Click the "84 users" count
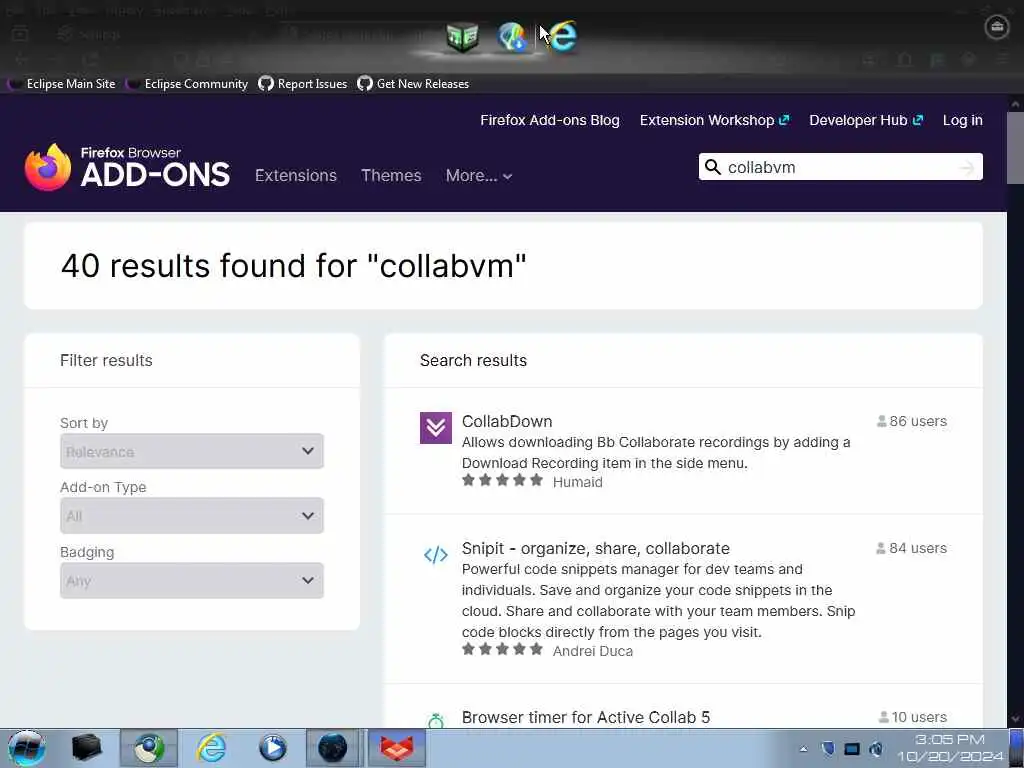This screenshot has width=1024, height=768. pos(912,549)
